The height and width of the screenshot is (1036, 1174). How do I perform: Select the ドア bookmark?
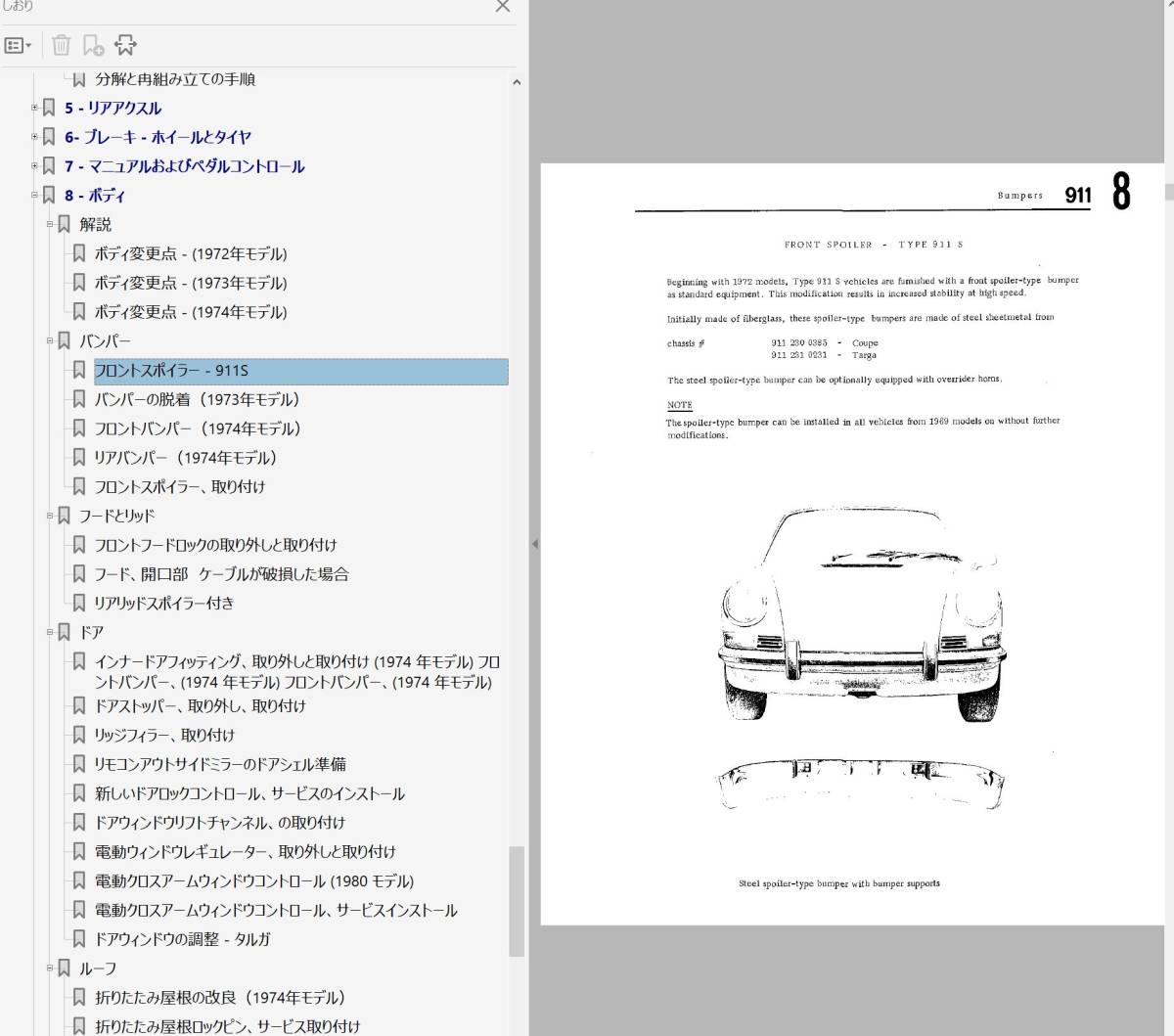[x=92, y=633]
